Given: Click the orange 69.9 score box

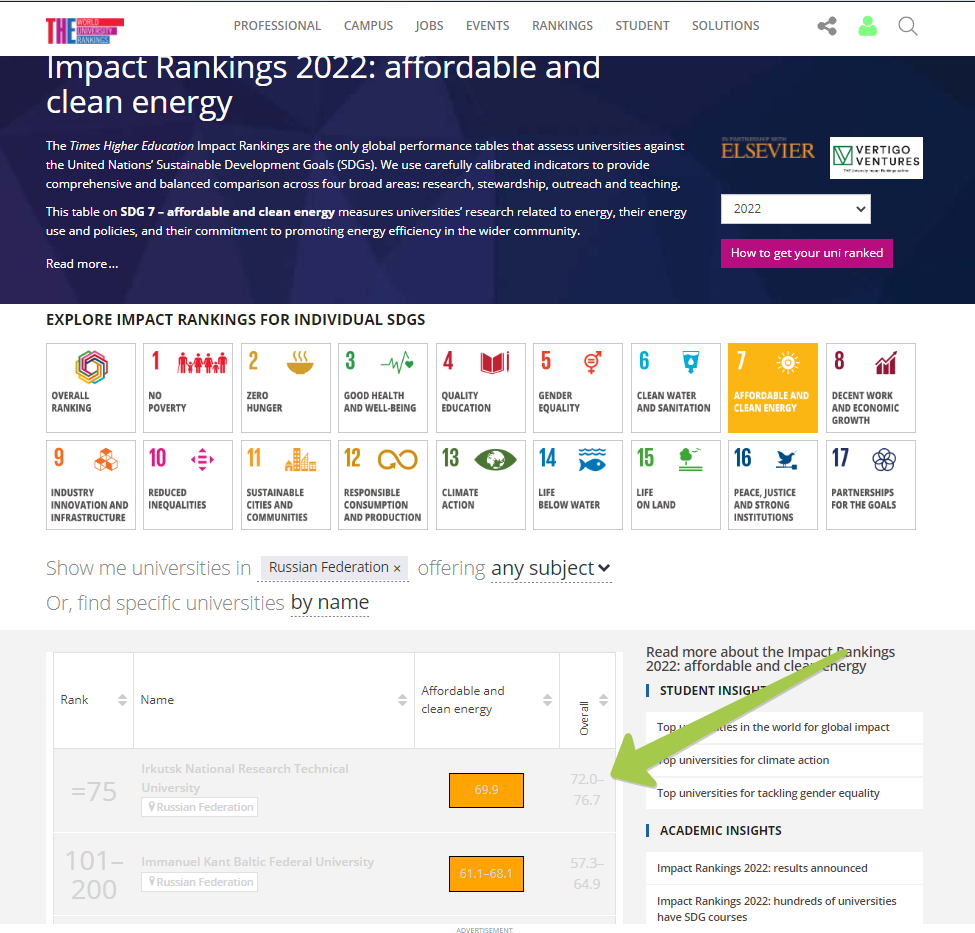Looking at the screenshot, I should (486, 790).
